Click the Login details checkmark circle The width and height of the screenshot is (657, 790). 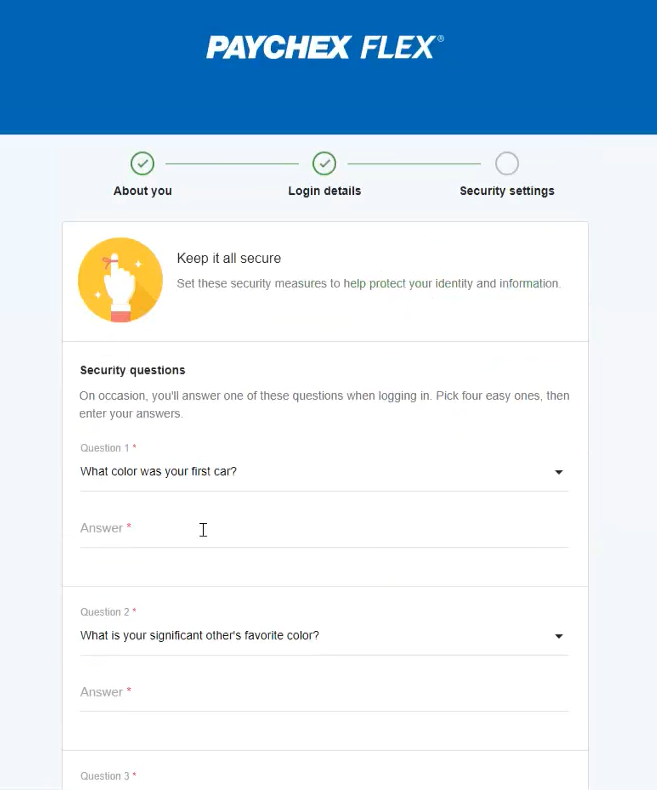click(x=324, y=164)
